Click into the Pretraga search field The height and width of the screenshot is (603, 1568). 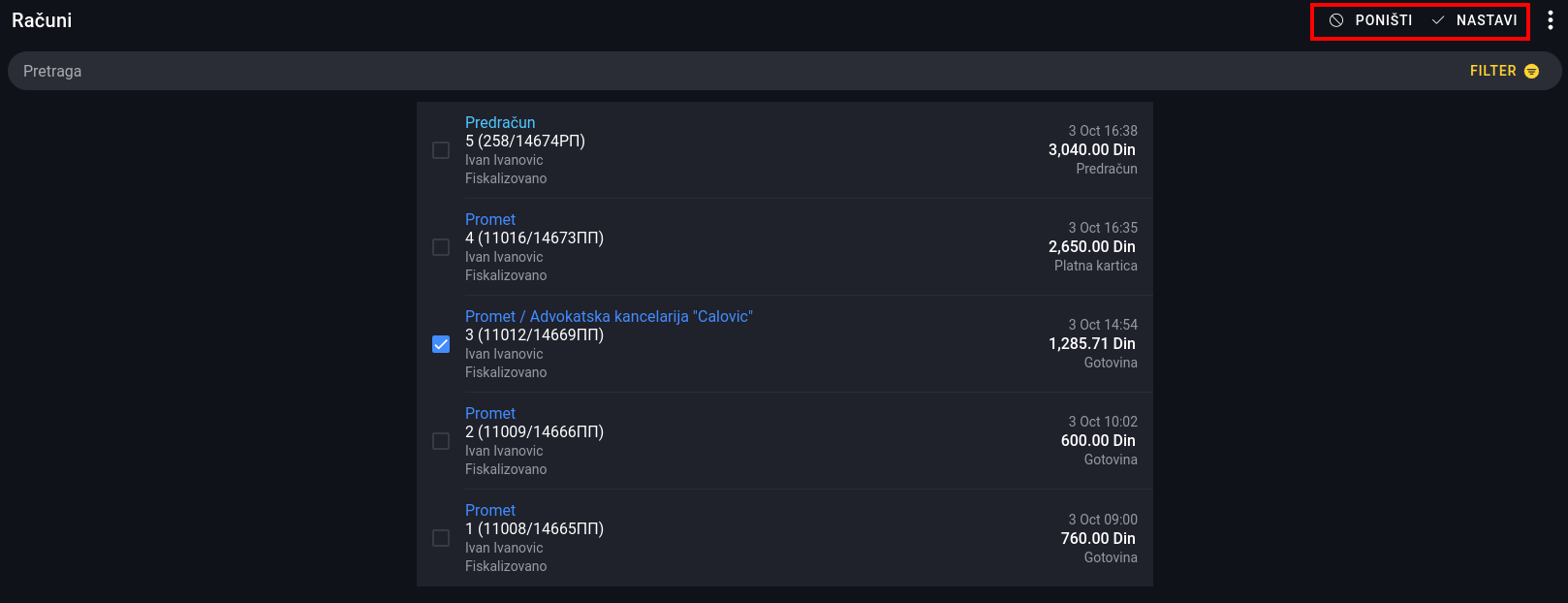tap(737, 71)
